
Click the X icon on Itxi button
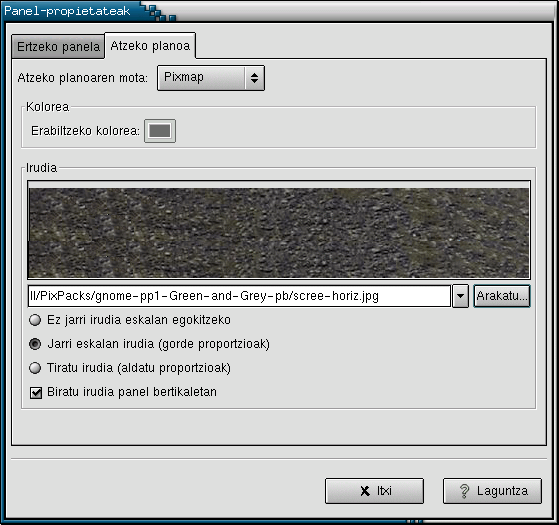(365, 491)
